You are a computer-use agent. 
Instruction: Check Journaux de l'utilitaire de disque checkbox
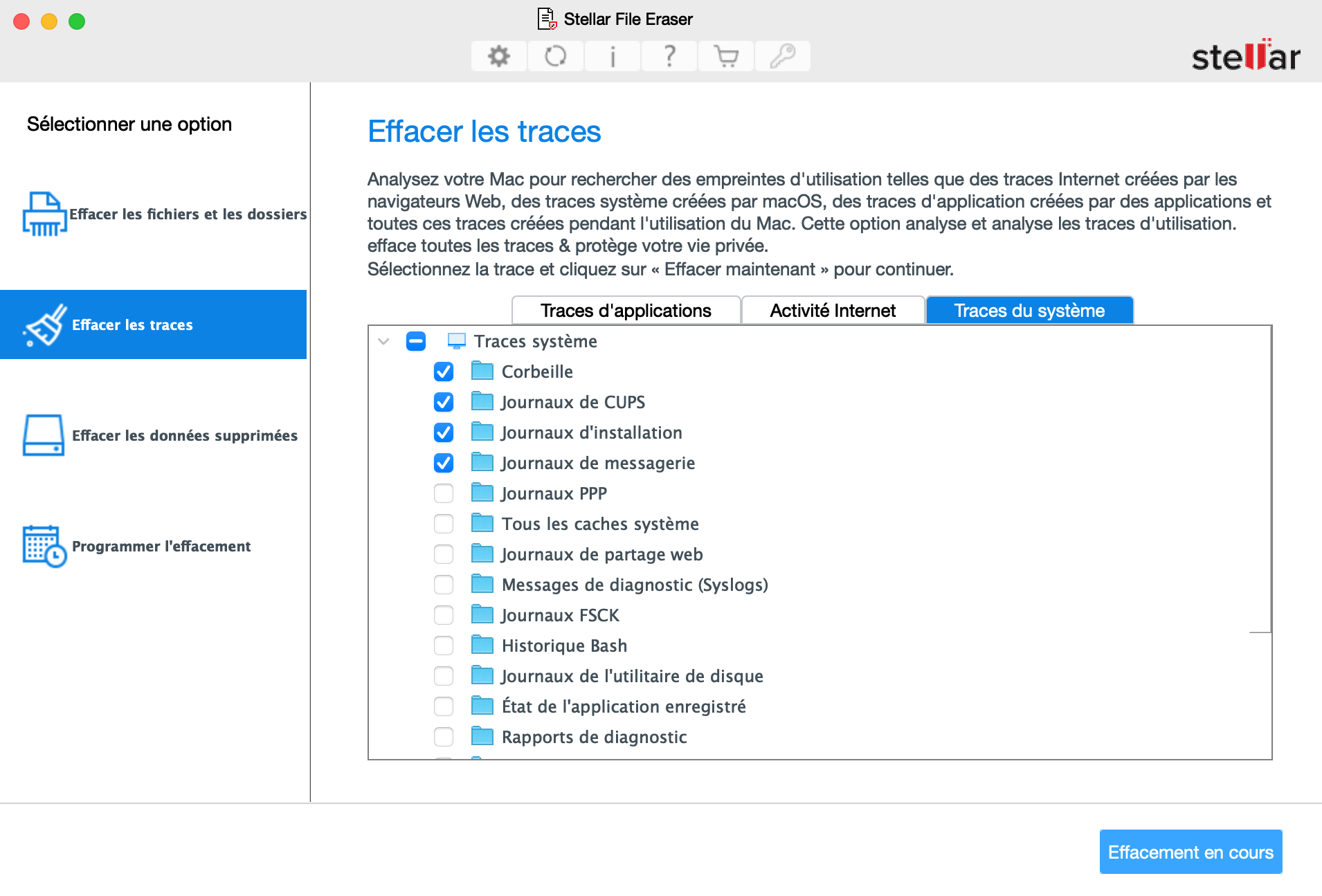[x=444, y=676]
